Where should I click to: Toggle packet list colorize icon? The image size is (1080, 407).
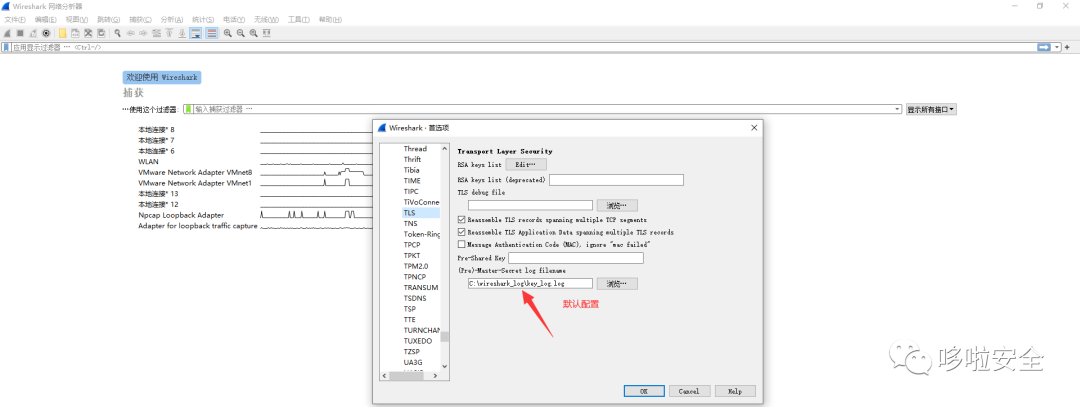pyautogui.click(x=211, y=33)
